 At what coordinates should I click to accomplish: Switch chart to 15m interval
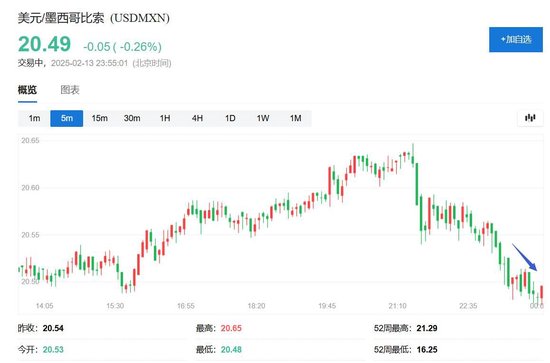click(x=100, y=118)
